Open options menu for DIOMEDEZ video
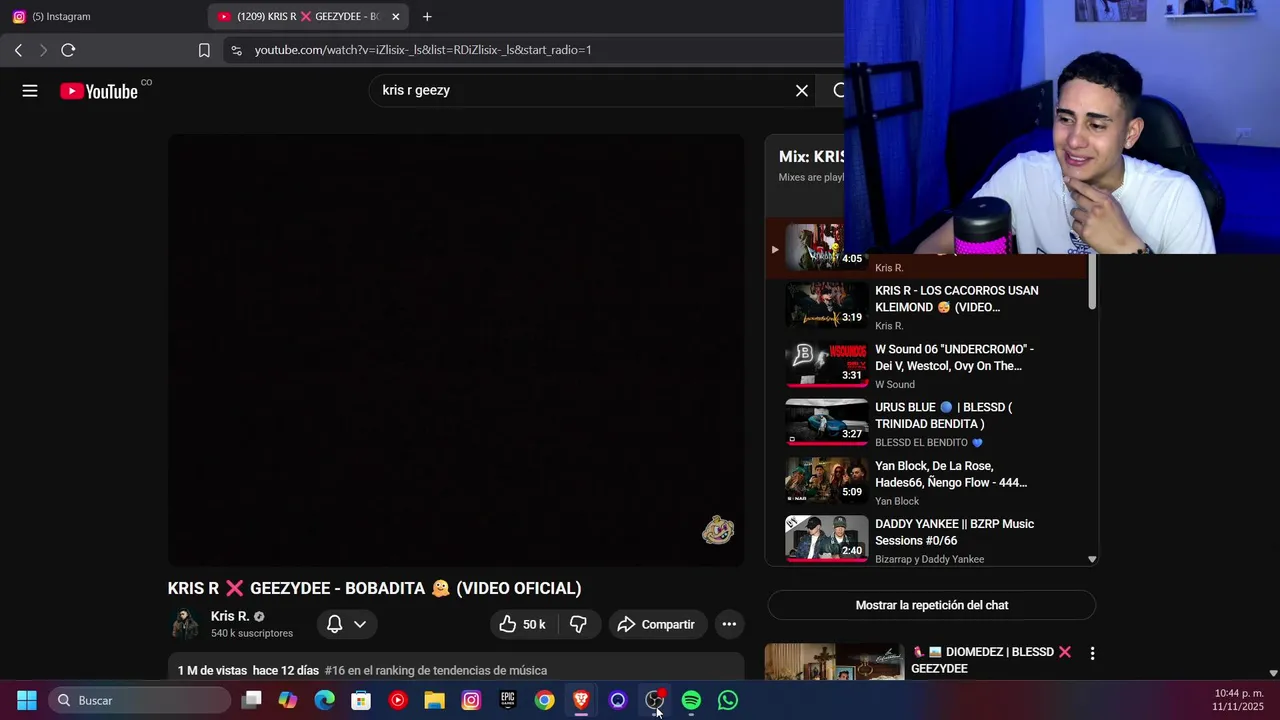The image size is (1280, 720). [x=1092, y=653]
